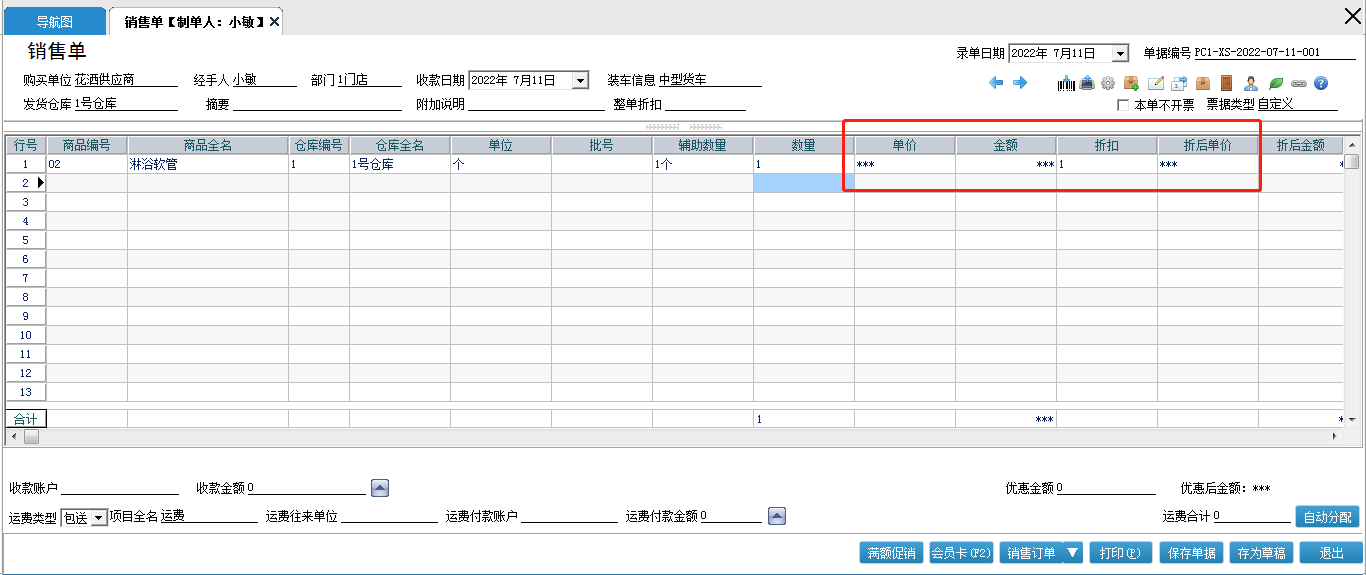Click the 自动分配 button
The image size is (1366, 575).
pyautogui.click(x=1327, y=517)
